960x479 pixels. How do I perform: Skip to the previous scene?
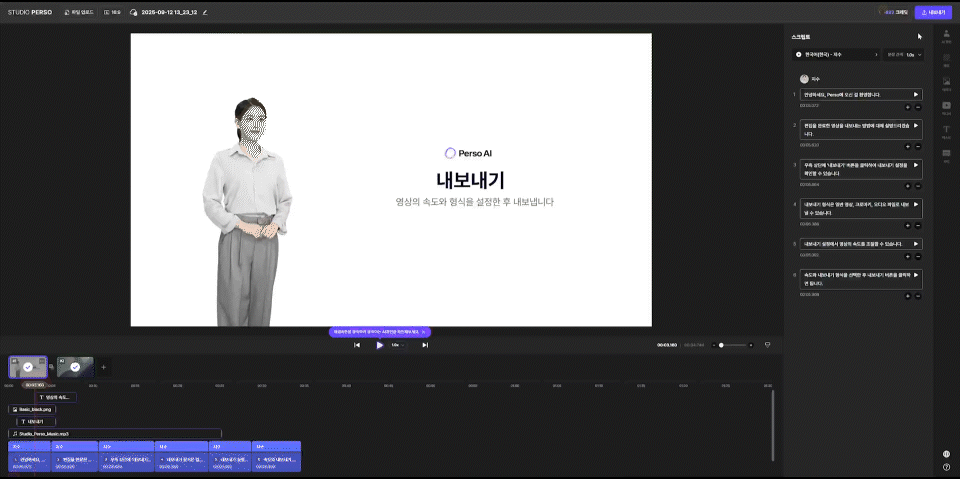pos(357,345)
